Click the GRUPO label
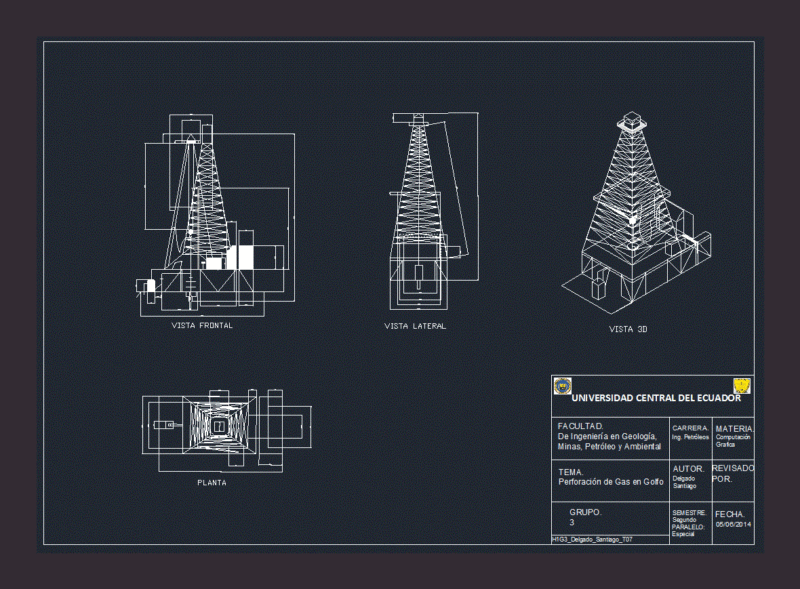 click(585, 512)
